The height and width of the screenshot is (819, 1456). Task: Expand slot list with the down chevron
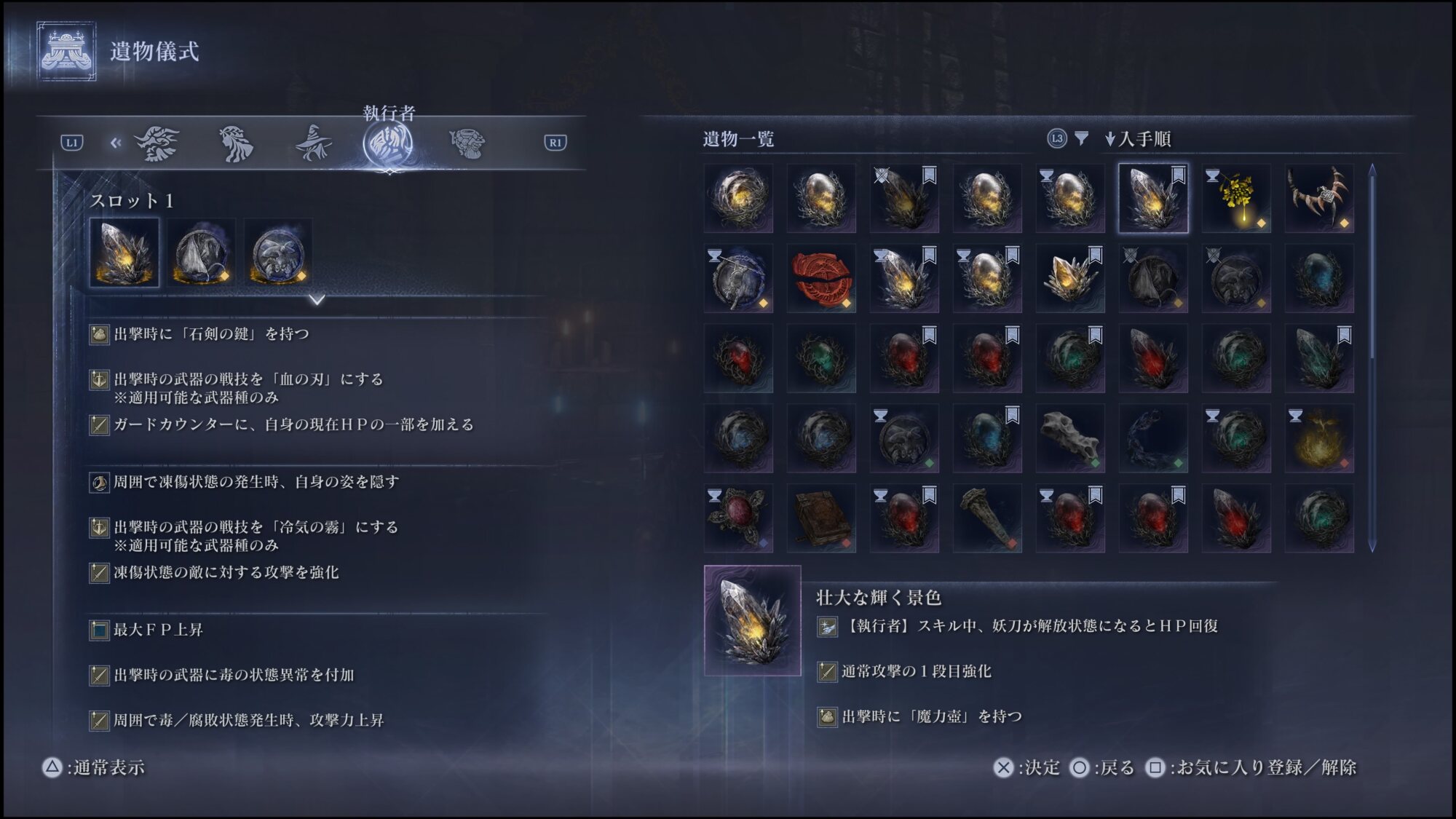317,299
